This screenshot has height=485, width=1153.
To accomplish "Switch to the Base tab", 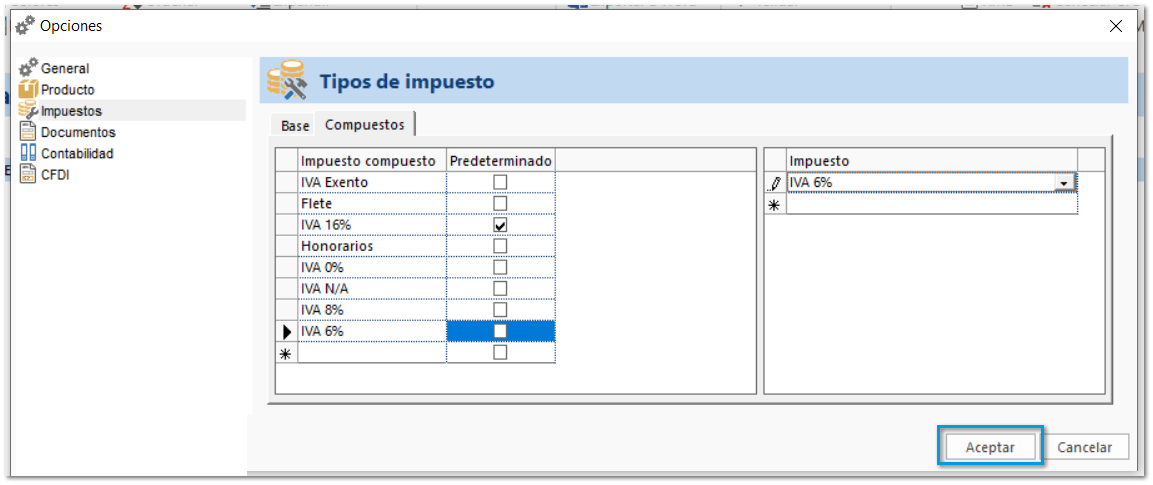I will 295,126.
